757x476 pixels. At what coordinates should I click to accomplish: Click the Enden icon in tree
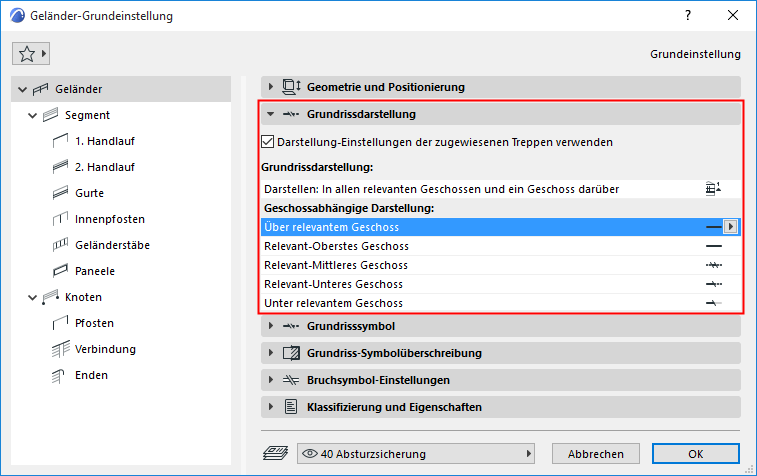click(58, 375)
